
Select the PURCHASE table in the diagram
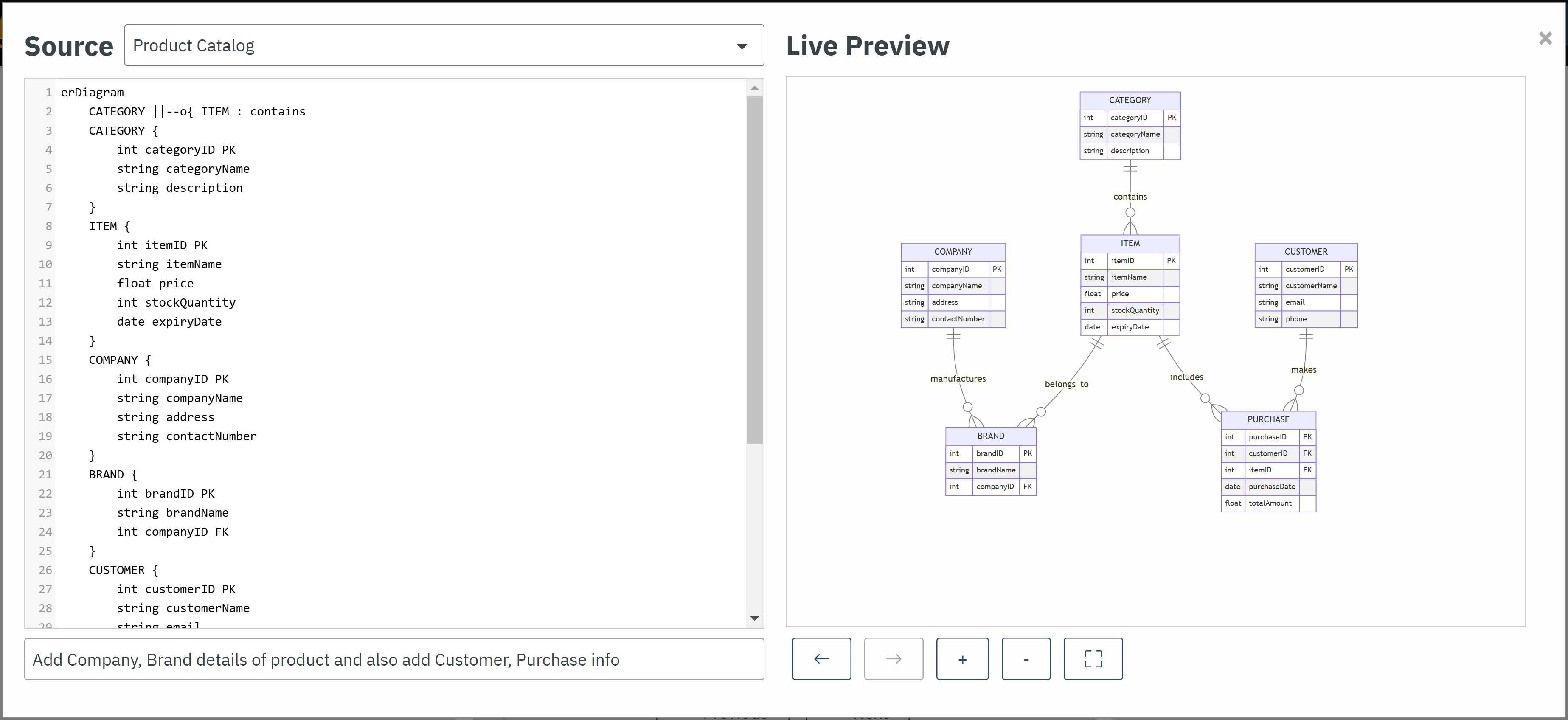(x=1268, y=419)
